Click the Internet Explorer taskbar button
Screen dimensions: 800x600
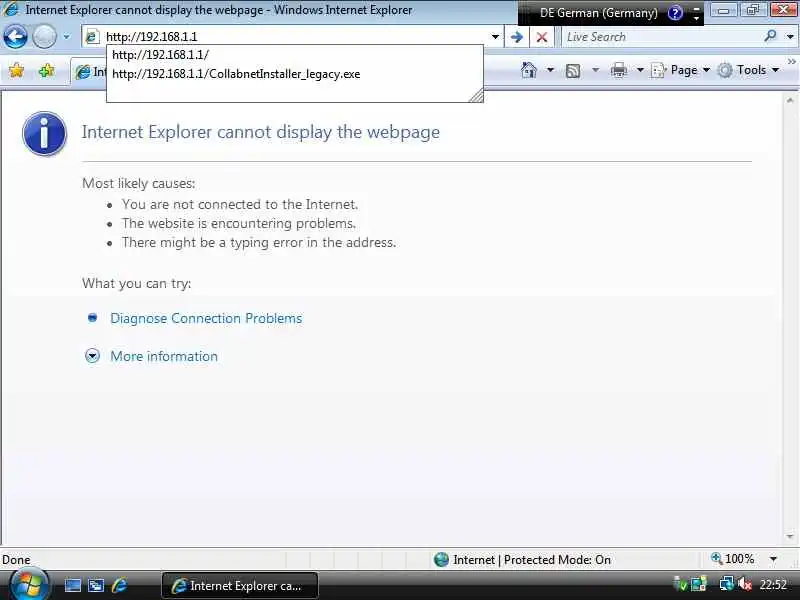tap(240, 585)
